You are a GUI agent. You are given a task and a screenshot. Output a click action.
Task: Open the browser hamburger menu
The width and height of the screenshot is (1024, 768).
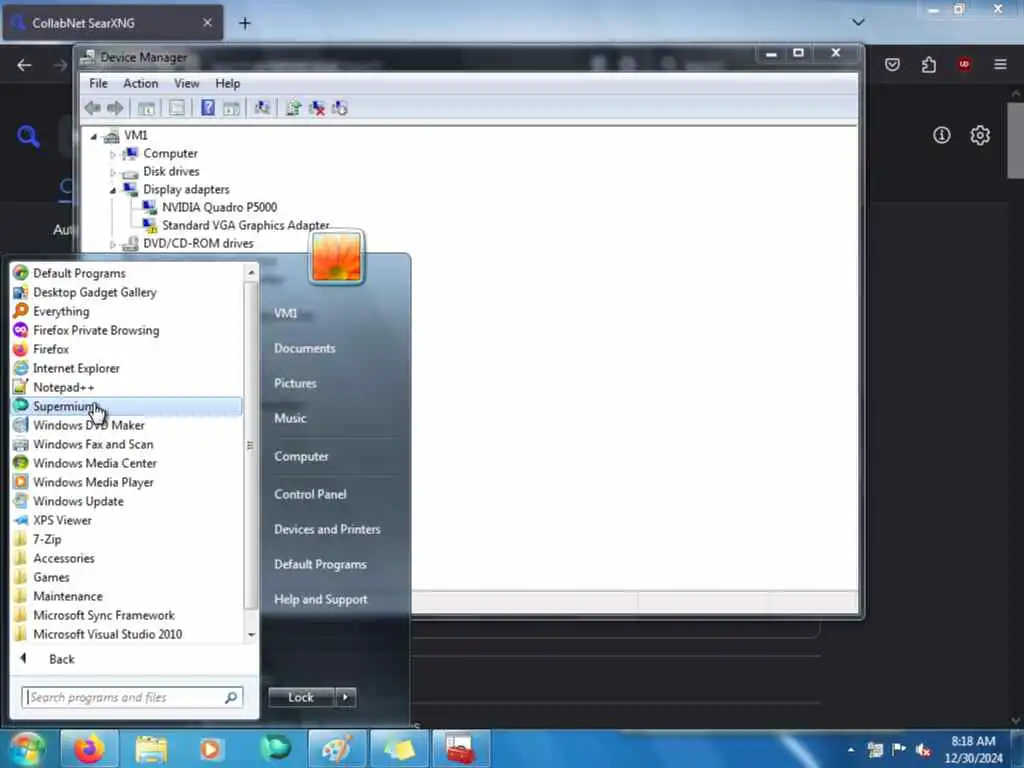(1000, 64)
